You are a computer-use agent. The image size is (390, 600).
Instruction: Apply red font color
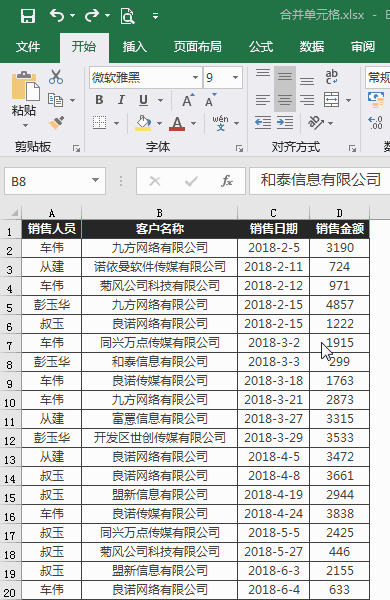click(x=177, y=123)
